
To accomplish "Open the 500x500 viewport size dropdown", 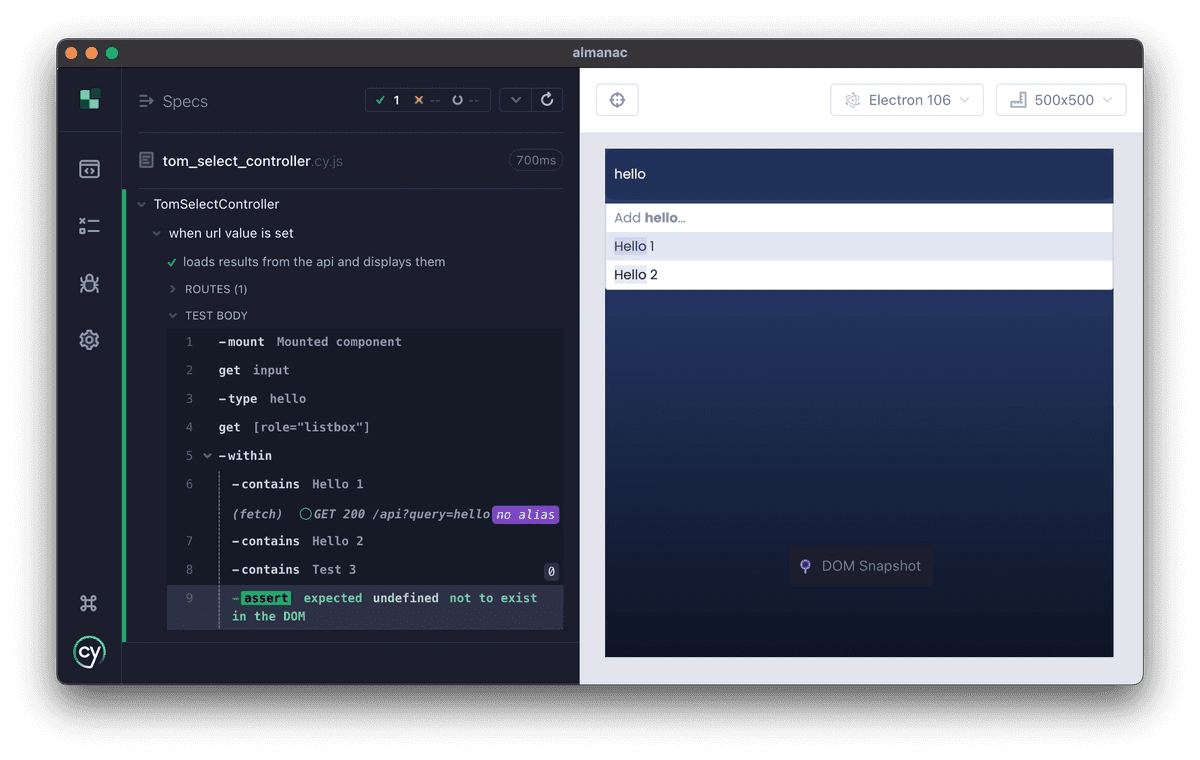I will click(1061, 100).
